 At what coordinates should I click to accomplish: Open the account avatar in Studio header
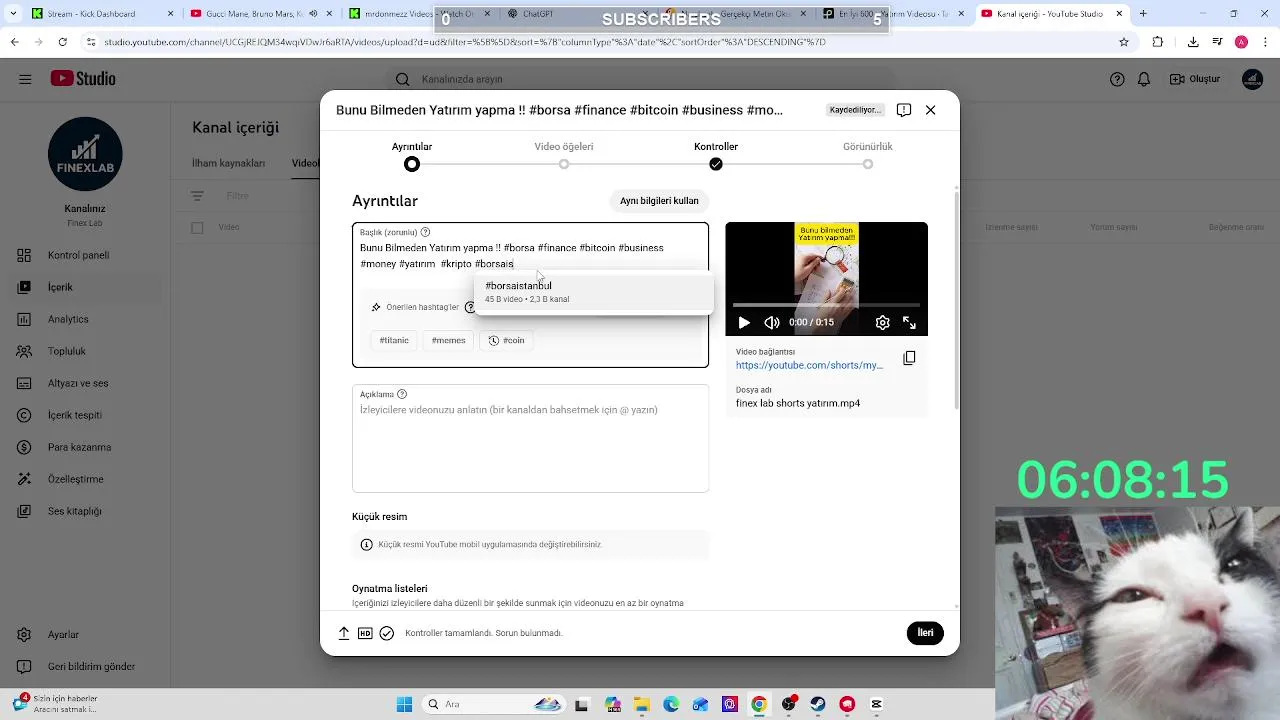point(1252,79)
